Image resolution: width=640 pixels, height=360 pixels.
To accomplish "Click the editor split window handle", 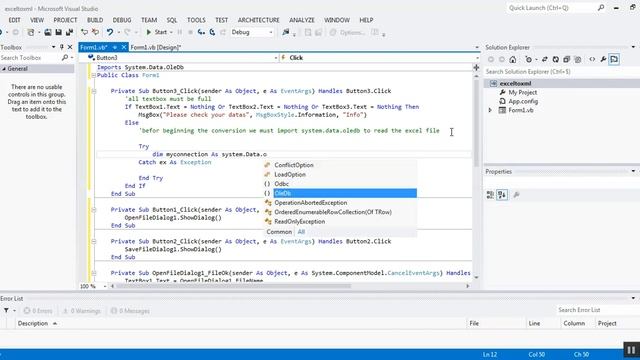I will coord(476,67).
